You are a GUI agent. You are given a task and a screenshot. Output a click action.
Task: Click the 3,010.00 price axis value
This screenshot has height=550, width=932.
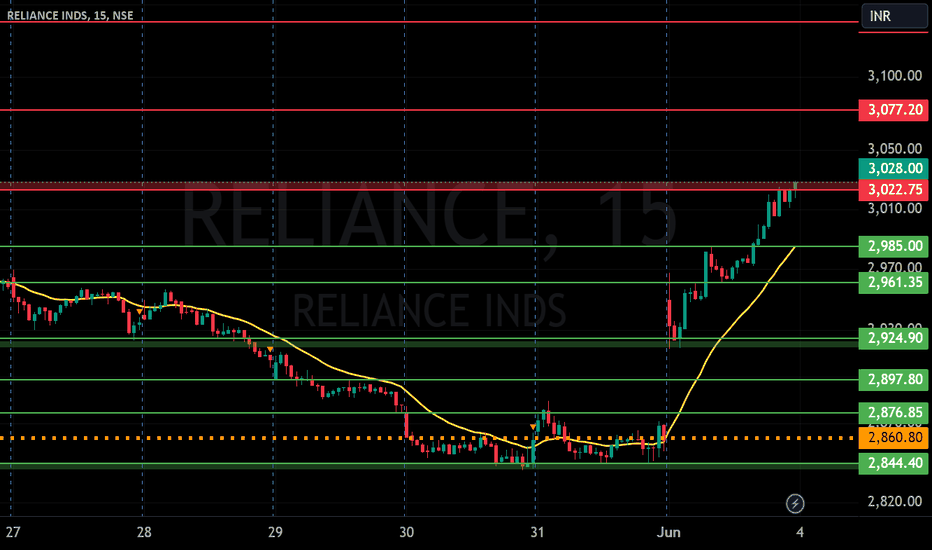pos(895,209)
